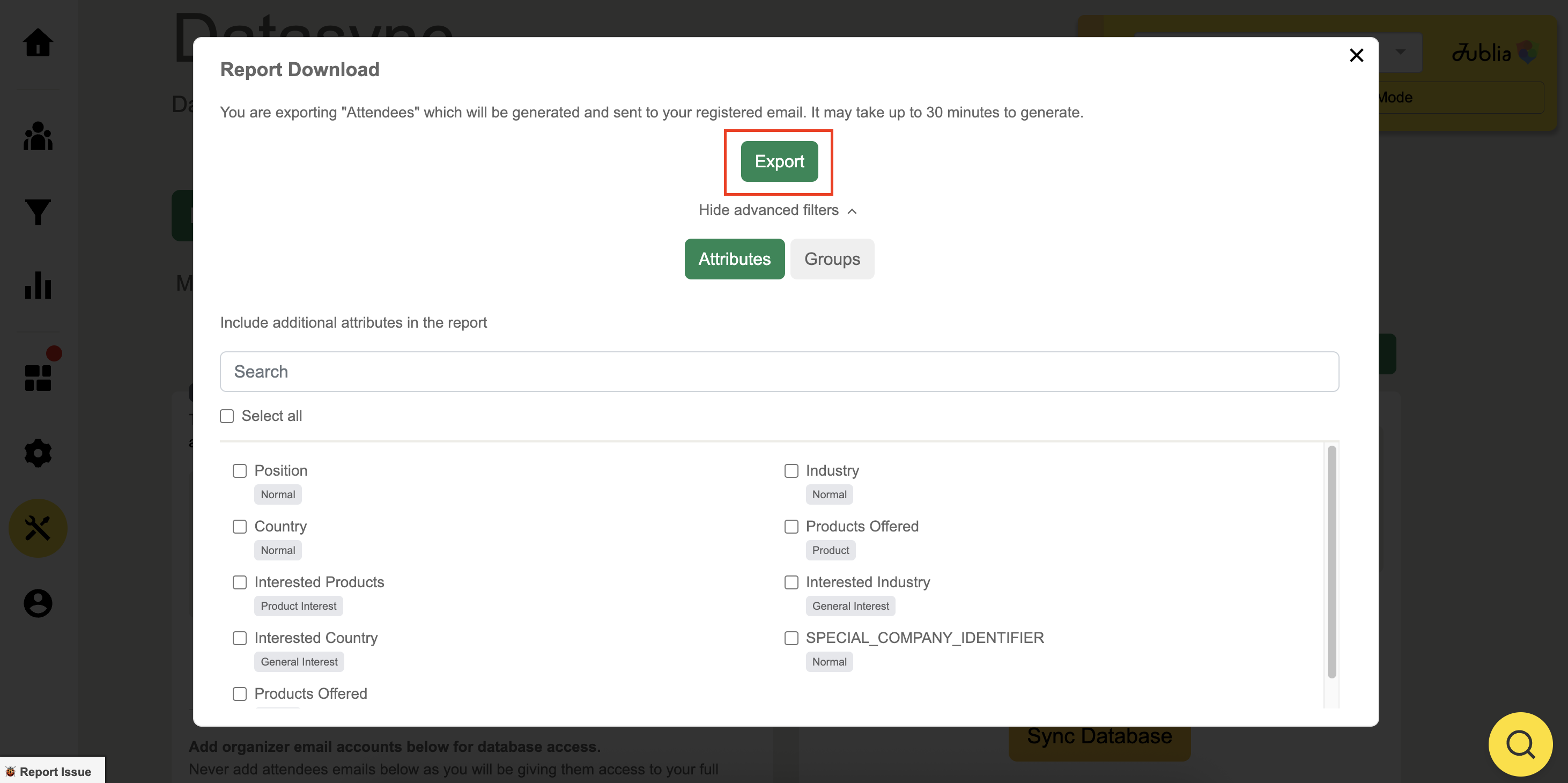Switch to the Groups tab
The image size is (1568, 783).
point(832,259)
